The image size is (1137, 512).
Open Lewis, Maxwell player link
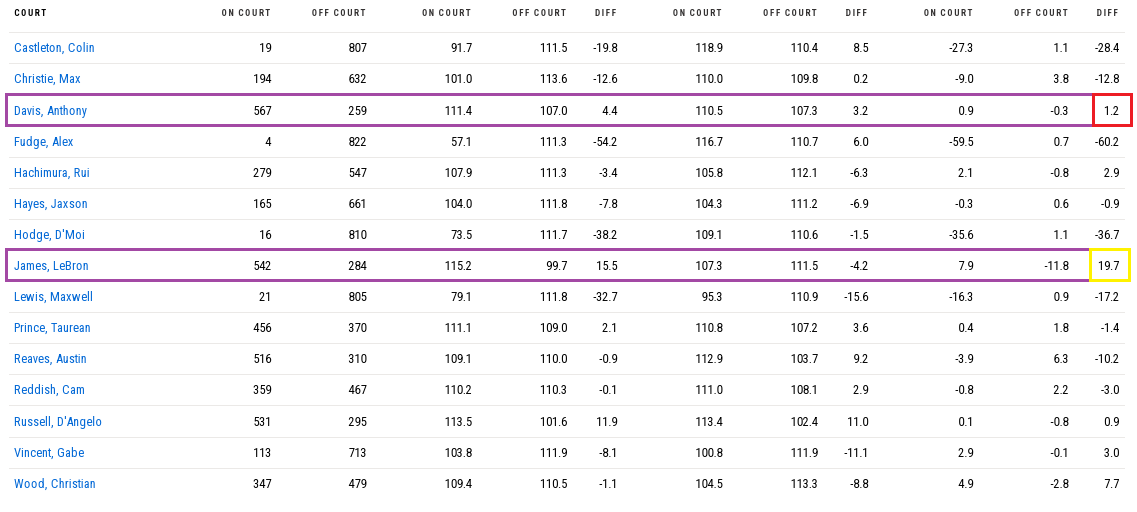pos(54,297)
